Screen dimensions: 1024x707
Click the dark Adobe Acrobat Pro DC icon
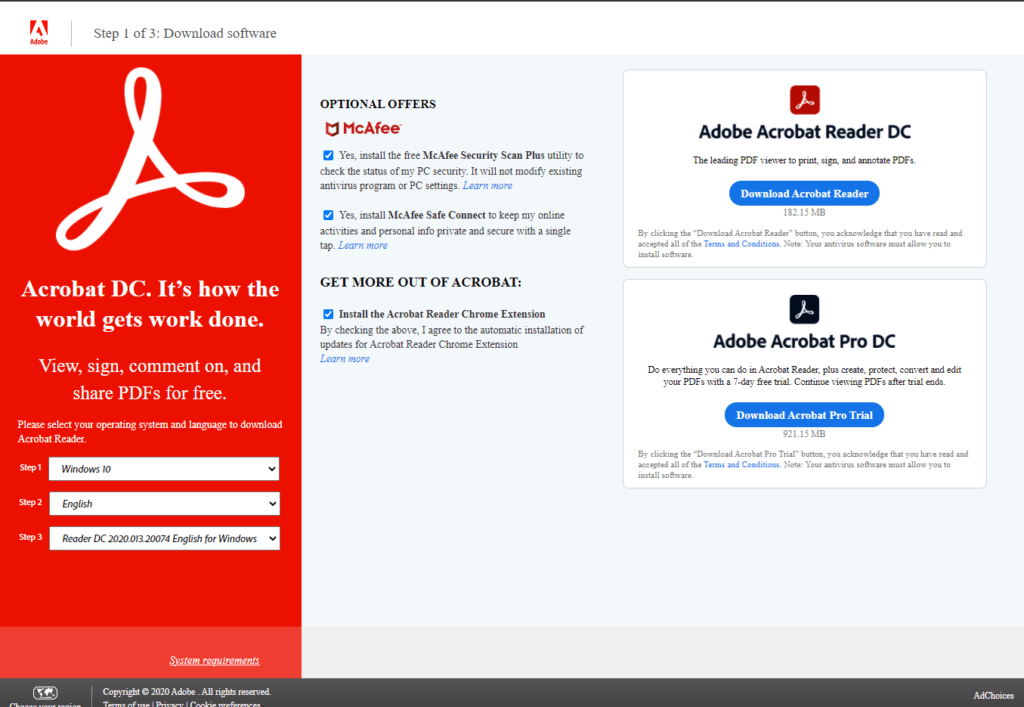coord(803,308)
